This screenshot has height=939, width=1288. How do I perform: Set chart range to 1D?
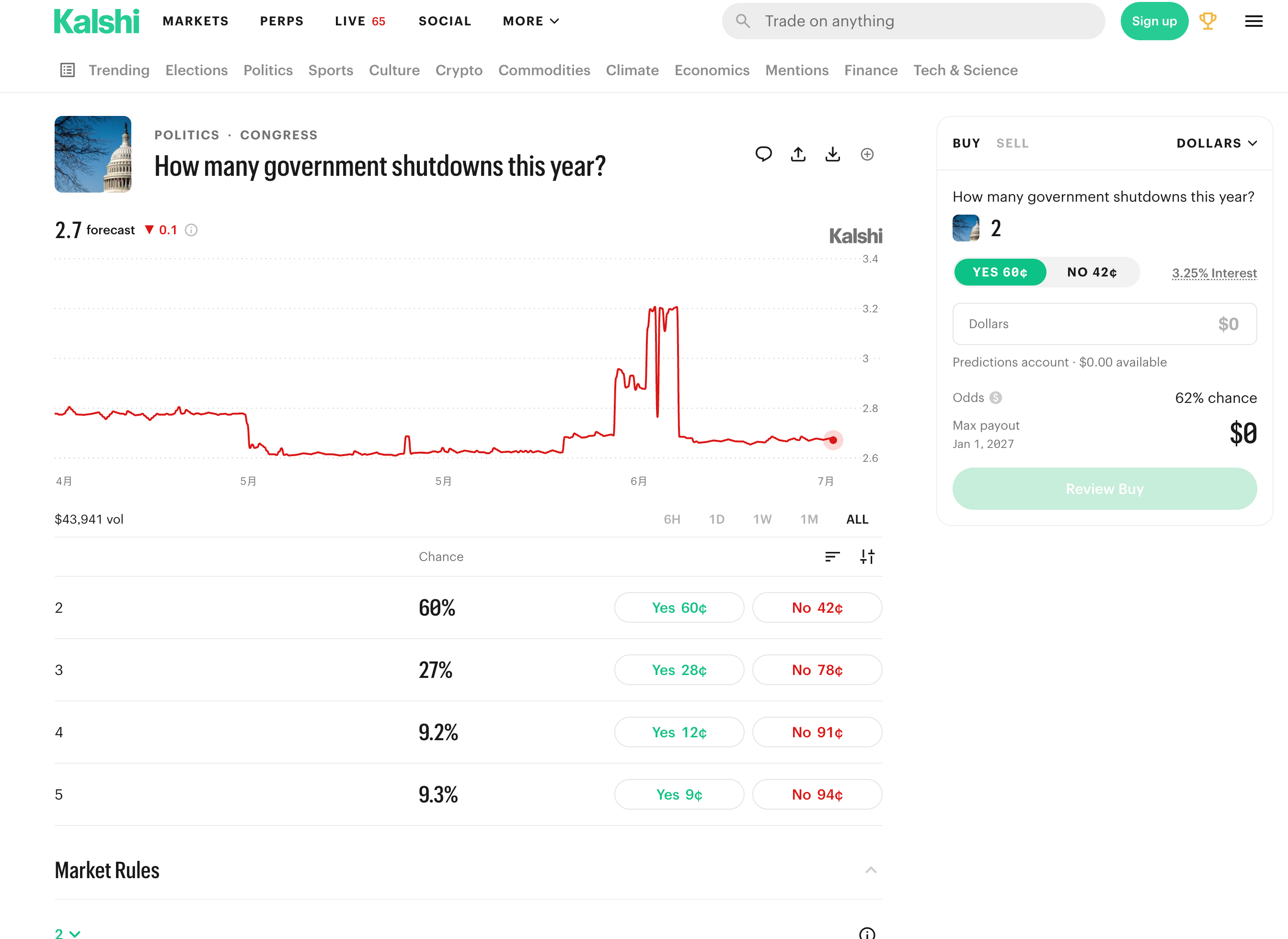[717, 519]
